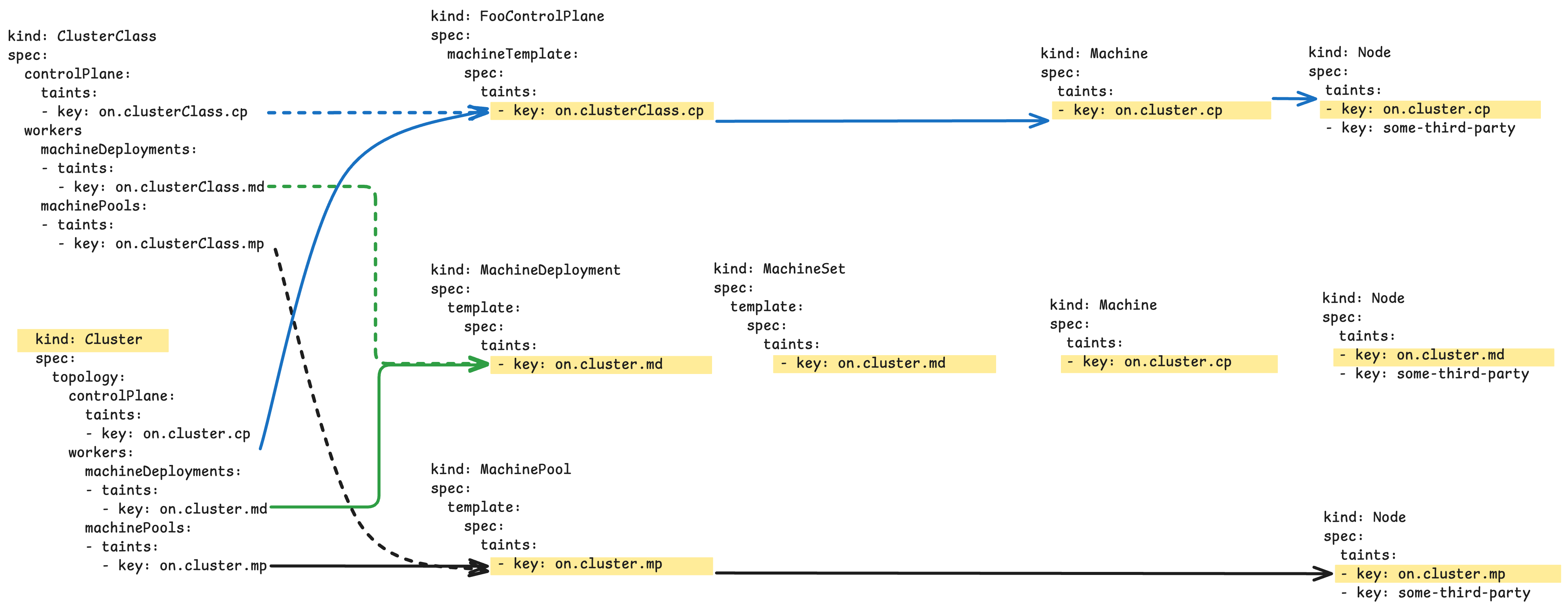
Task: Click highlighted 'key: on.clusterClass.cp' in FooControlPlane
Action: pos(601,111)
